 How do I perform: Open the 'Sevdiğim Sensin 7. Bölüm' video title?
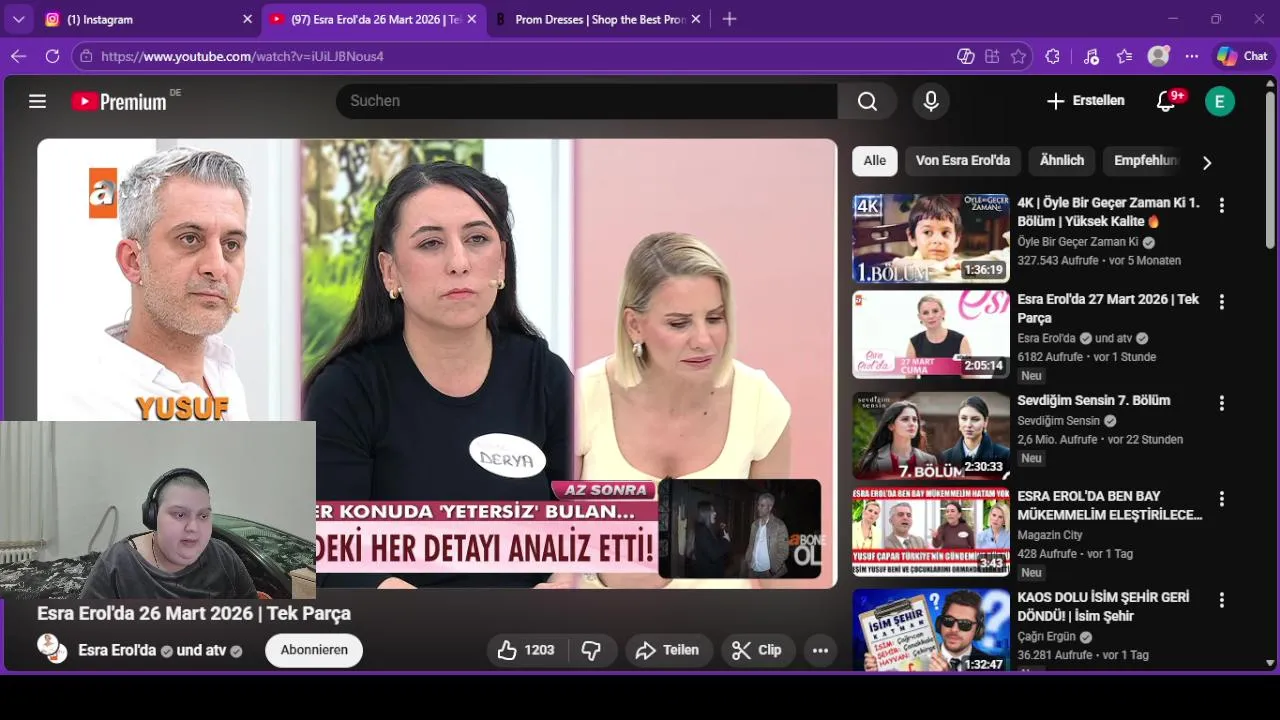pos(1094,400)
